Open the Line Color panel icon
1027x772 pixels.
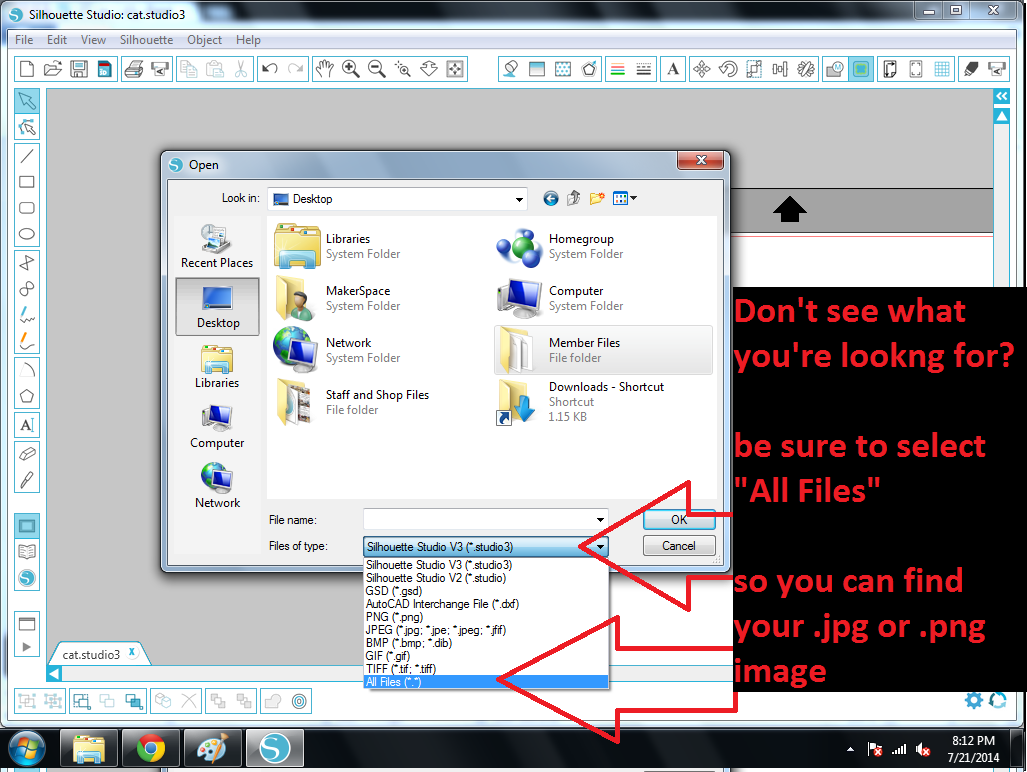[618, 69]
